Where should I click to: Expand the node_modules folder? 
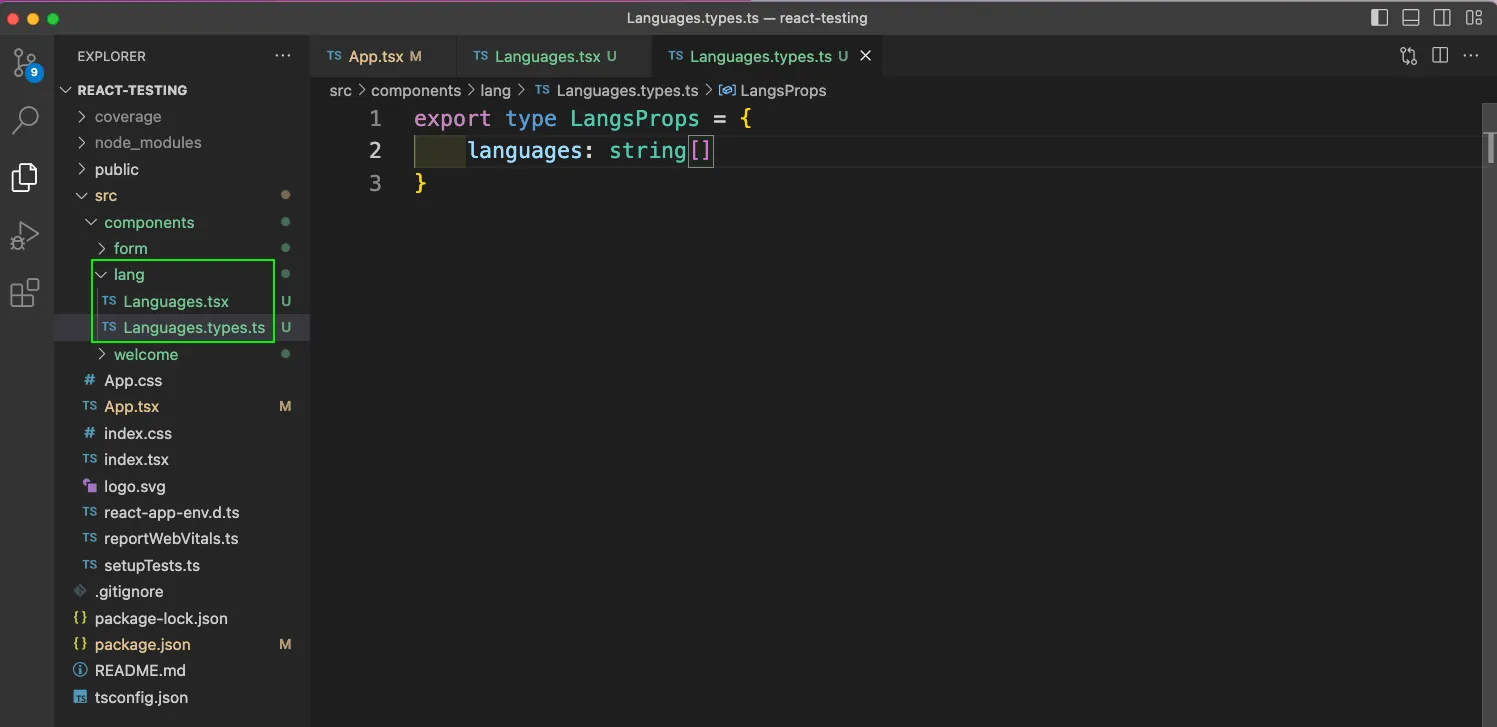182,143
